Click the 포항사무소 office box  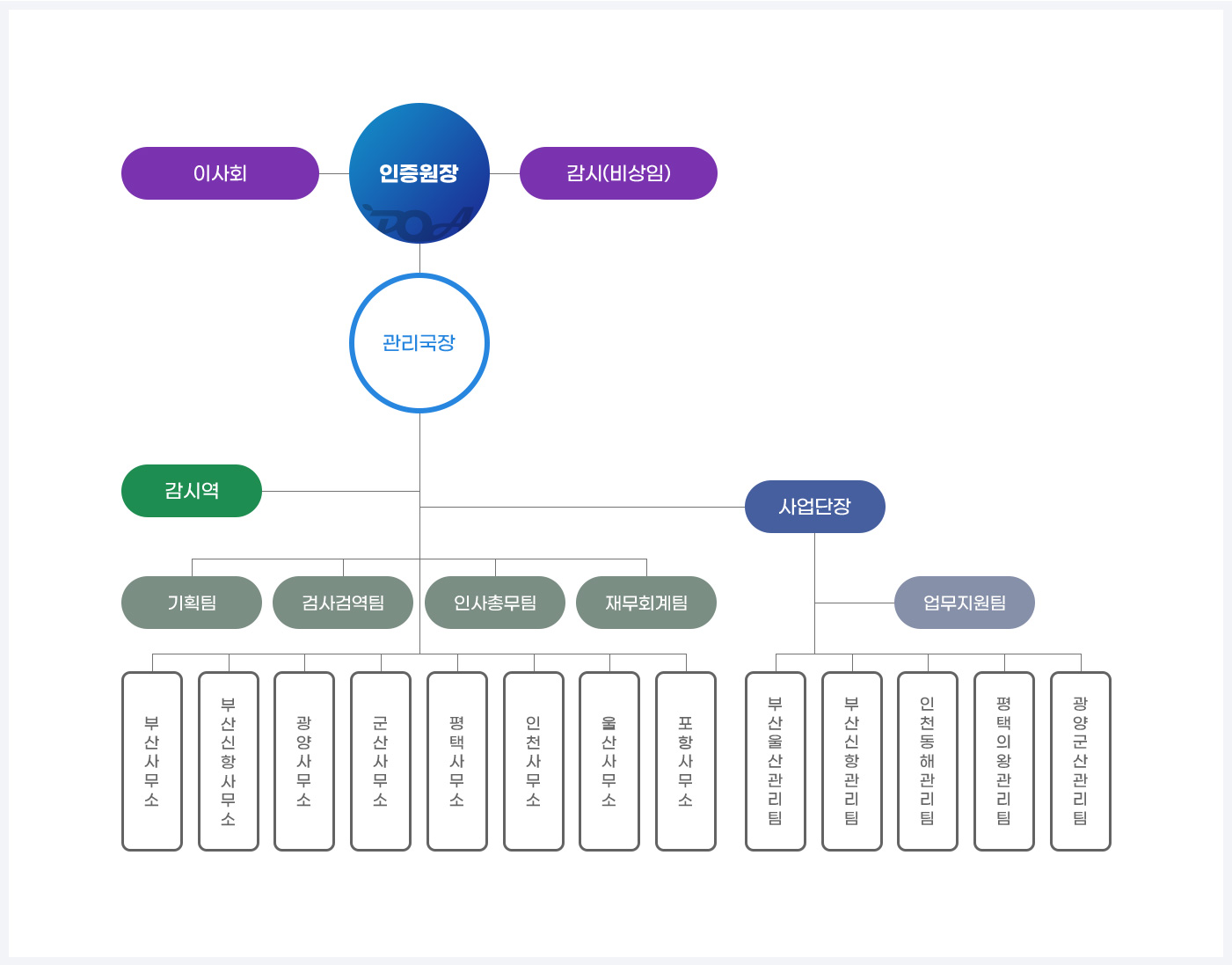tap(686, 761)
